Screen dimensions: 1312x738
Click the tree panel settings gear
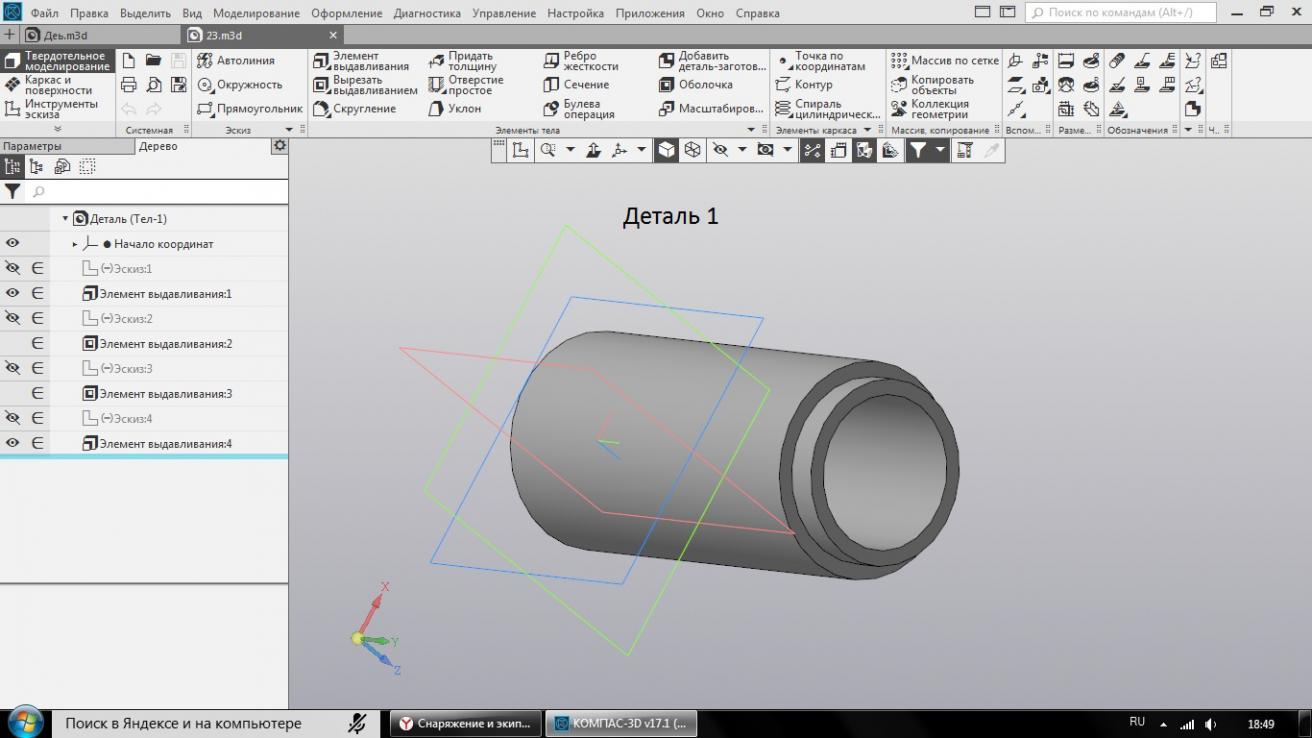coord(279,146)
